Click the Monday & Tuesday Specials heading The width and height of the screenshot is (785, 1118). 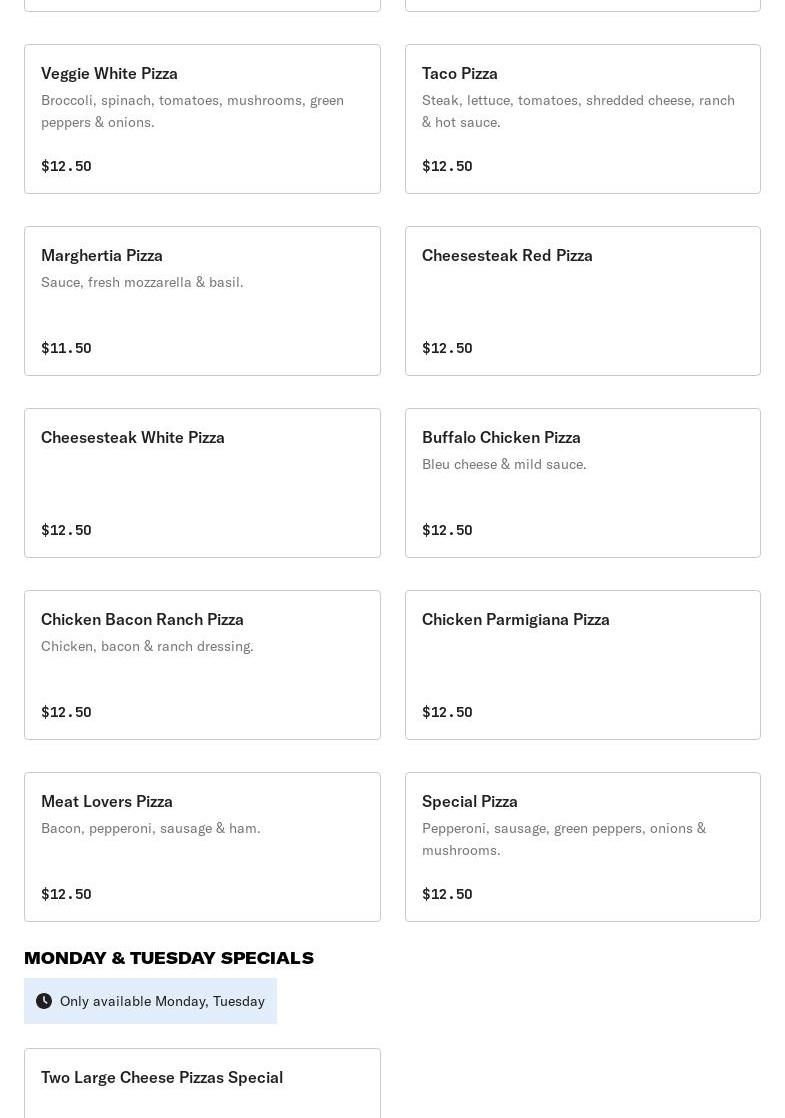pyautogui.click(x=169, y=958)
